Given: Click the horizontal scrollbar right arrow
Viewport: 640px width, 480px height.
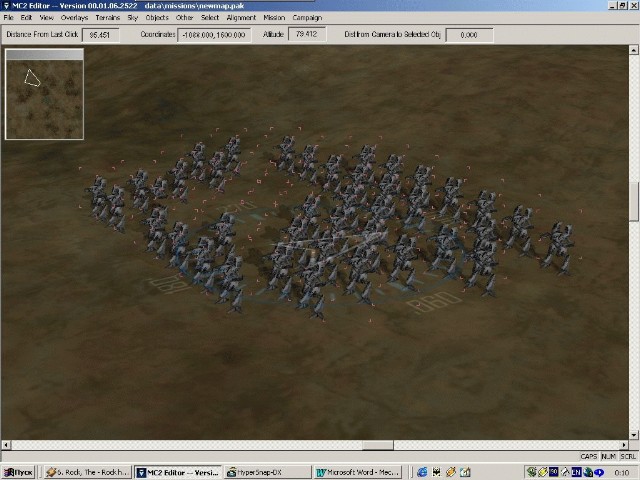Looking at the screenshot, I should 624,444.
